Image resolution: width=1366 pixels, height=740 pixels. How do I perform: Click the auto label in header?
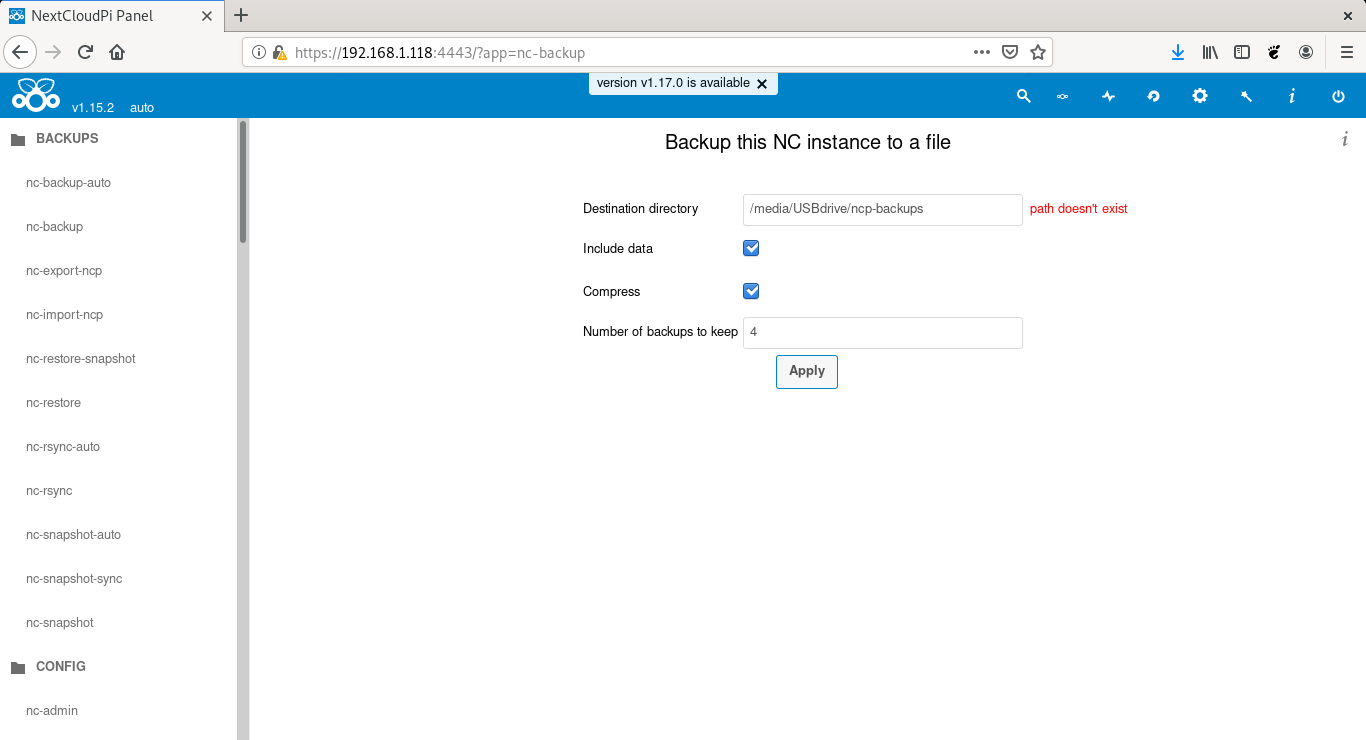142,107
